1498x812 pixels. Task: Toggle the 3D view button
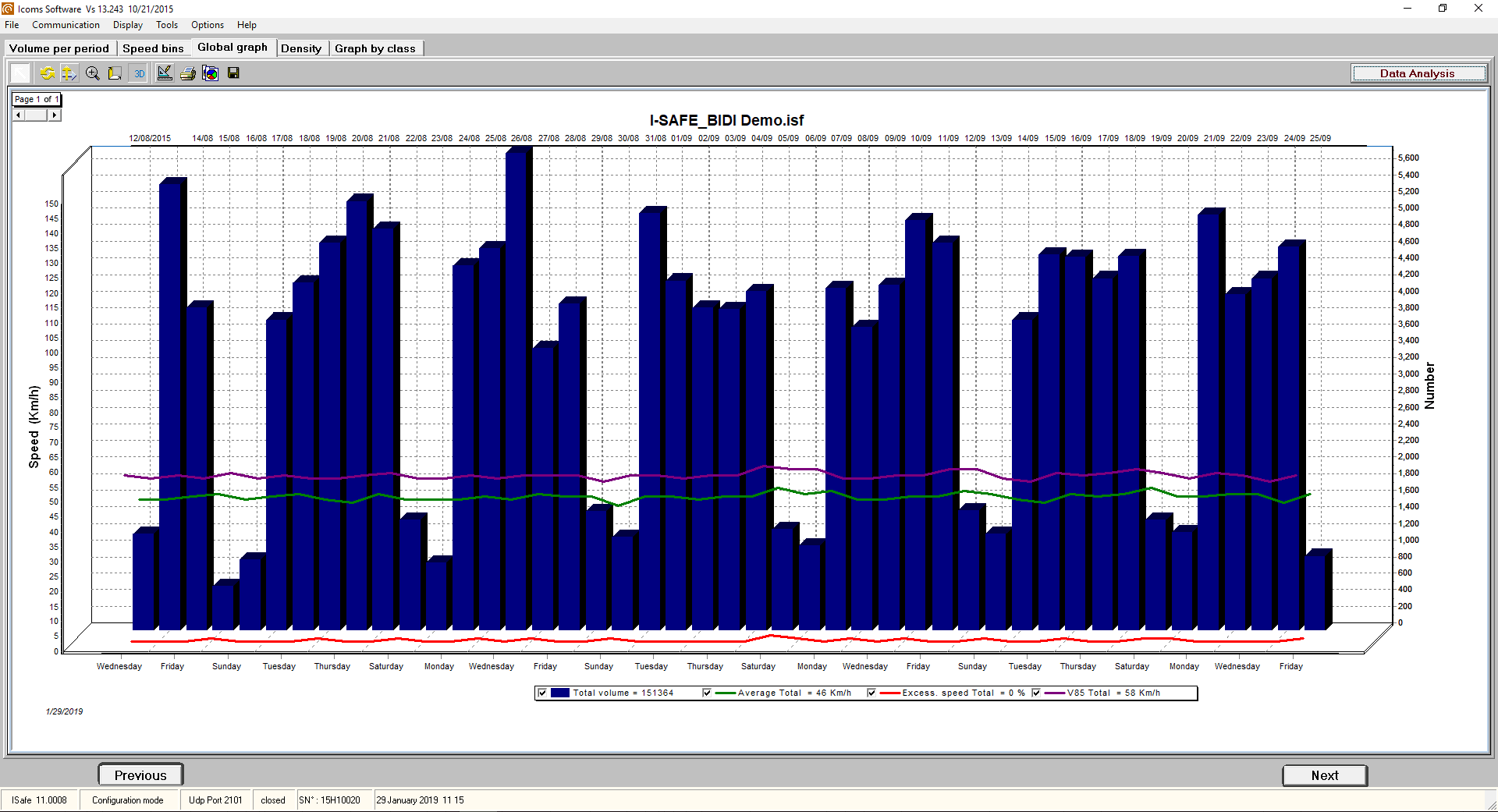tap(139, 73)
